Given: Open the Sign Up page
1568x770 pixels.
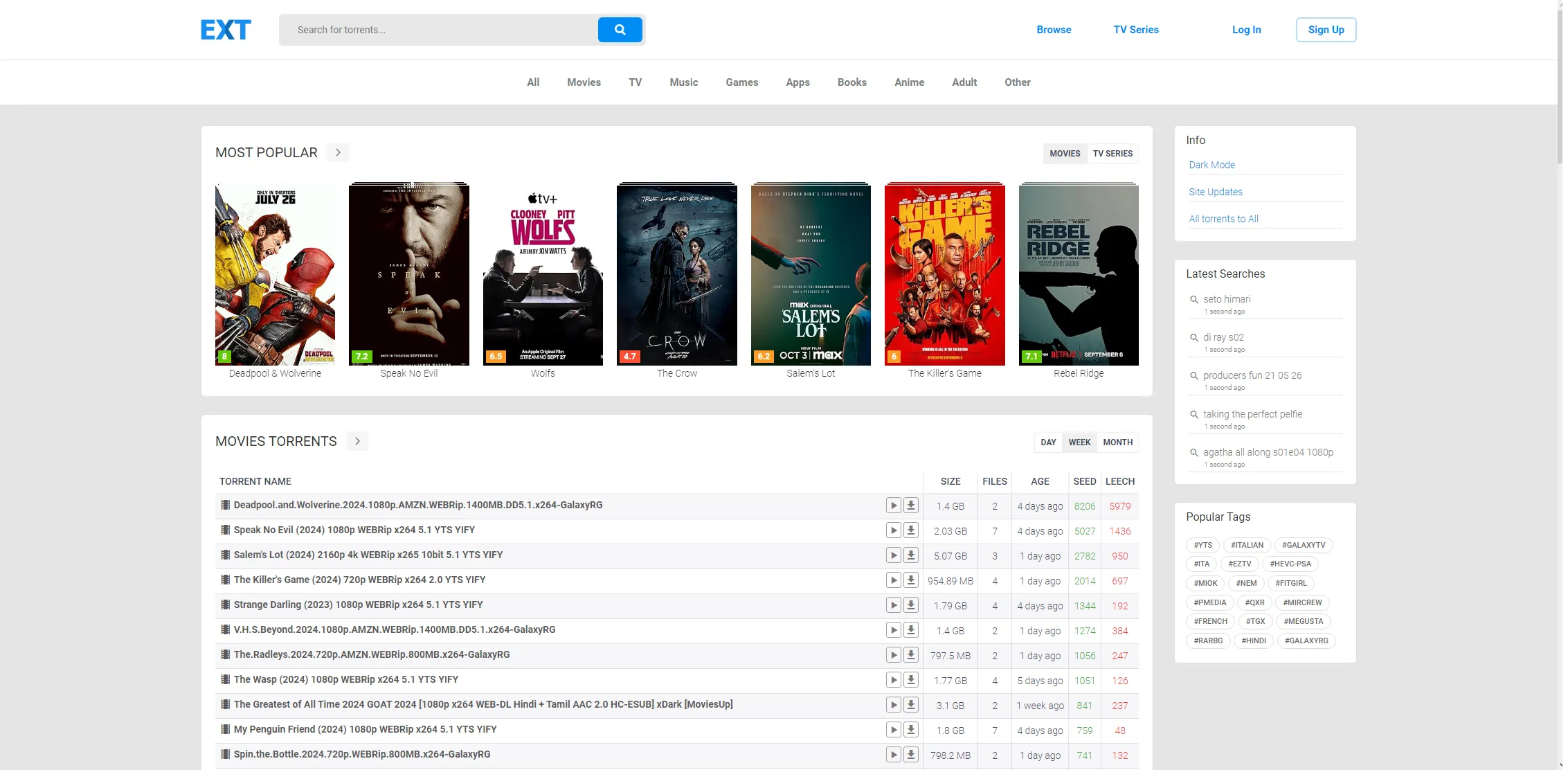Looking at the screenshot, I should [1325, 29].
